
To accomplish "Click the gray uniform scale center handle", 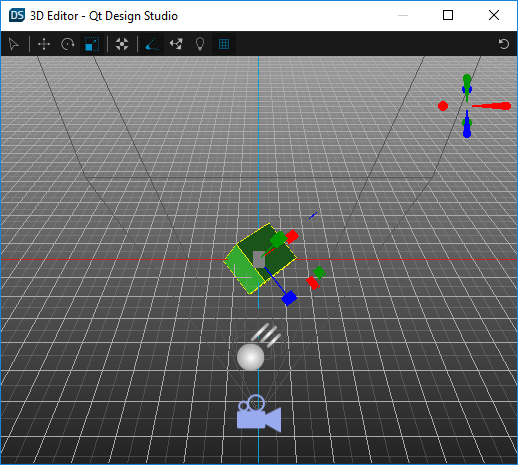I will (259, 259).
